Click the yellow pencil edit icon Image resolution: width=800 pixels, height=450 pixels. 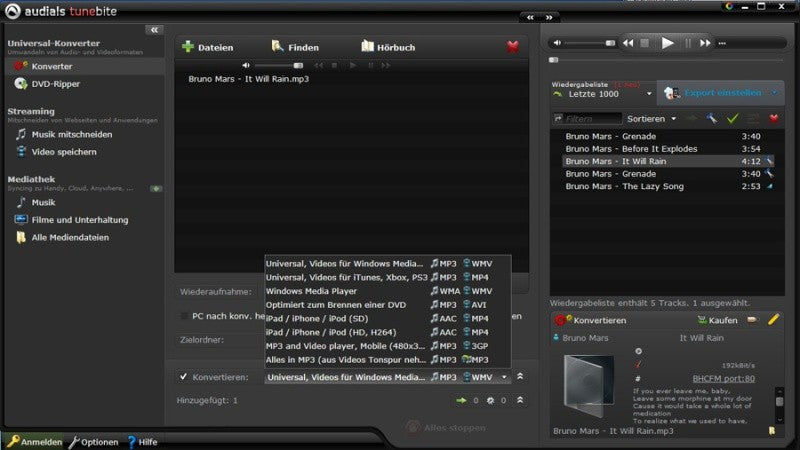click(x=773, y=320)
